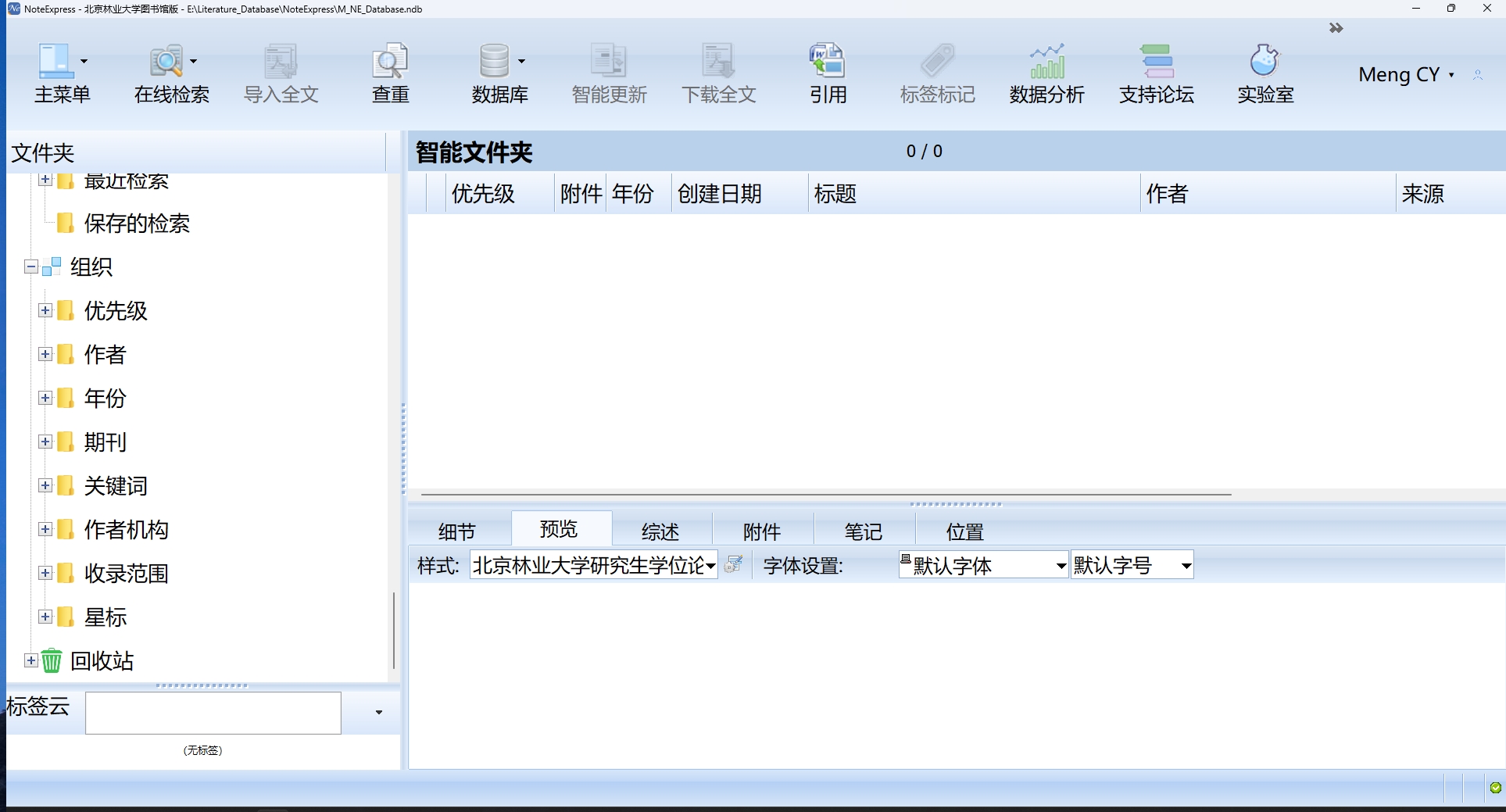1506x812 pixels.
Task: Click the 标签云 input field
Action: click(x=213, y=712)
